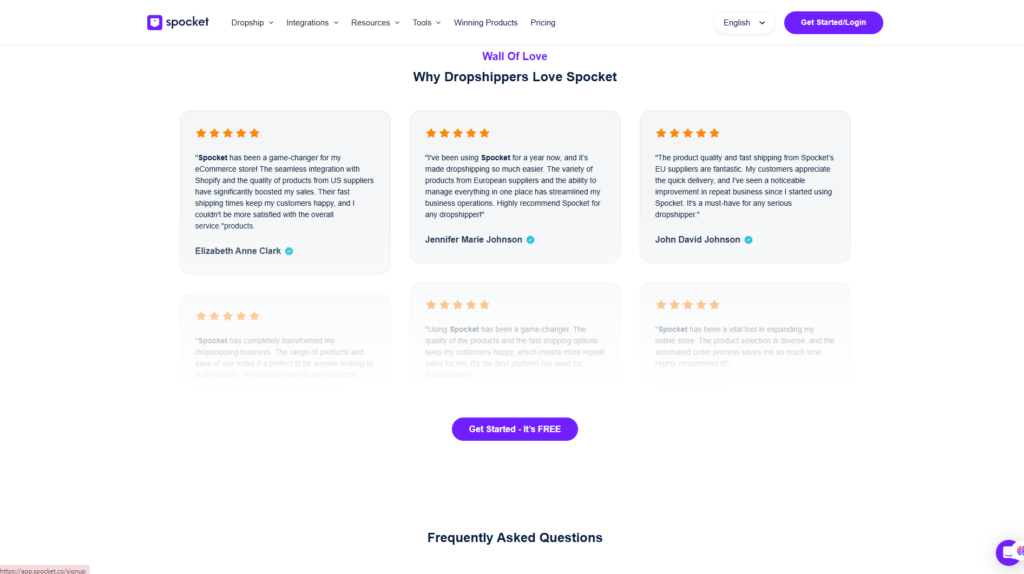Click the Get Started/Login button
This screenshot has width=1024, height=574.
coord(833,23)
